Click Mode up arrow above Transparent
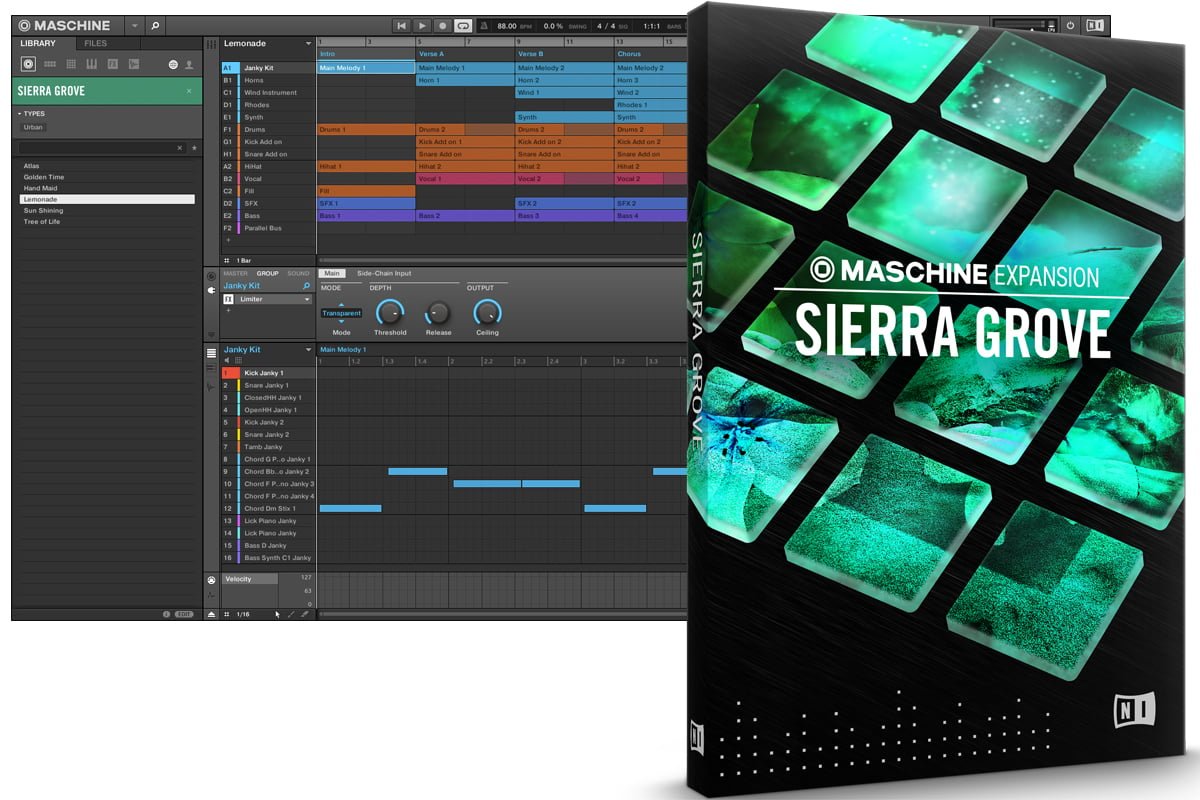This screenshot has height=800, width=1200. point(341,304)
